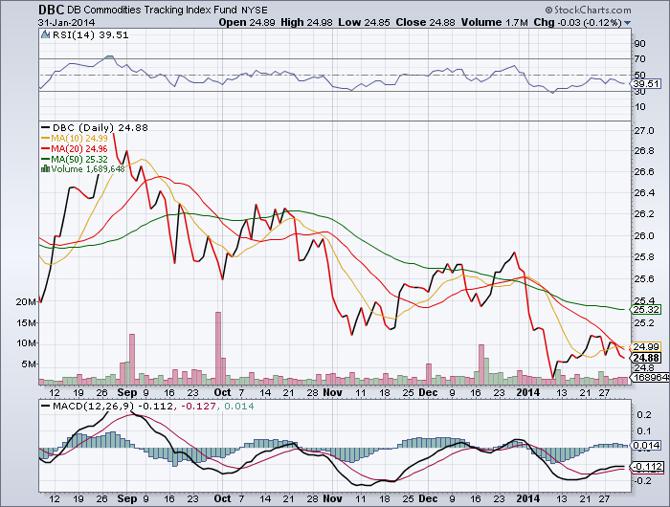Click the 20M volume axis label

26,302
